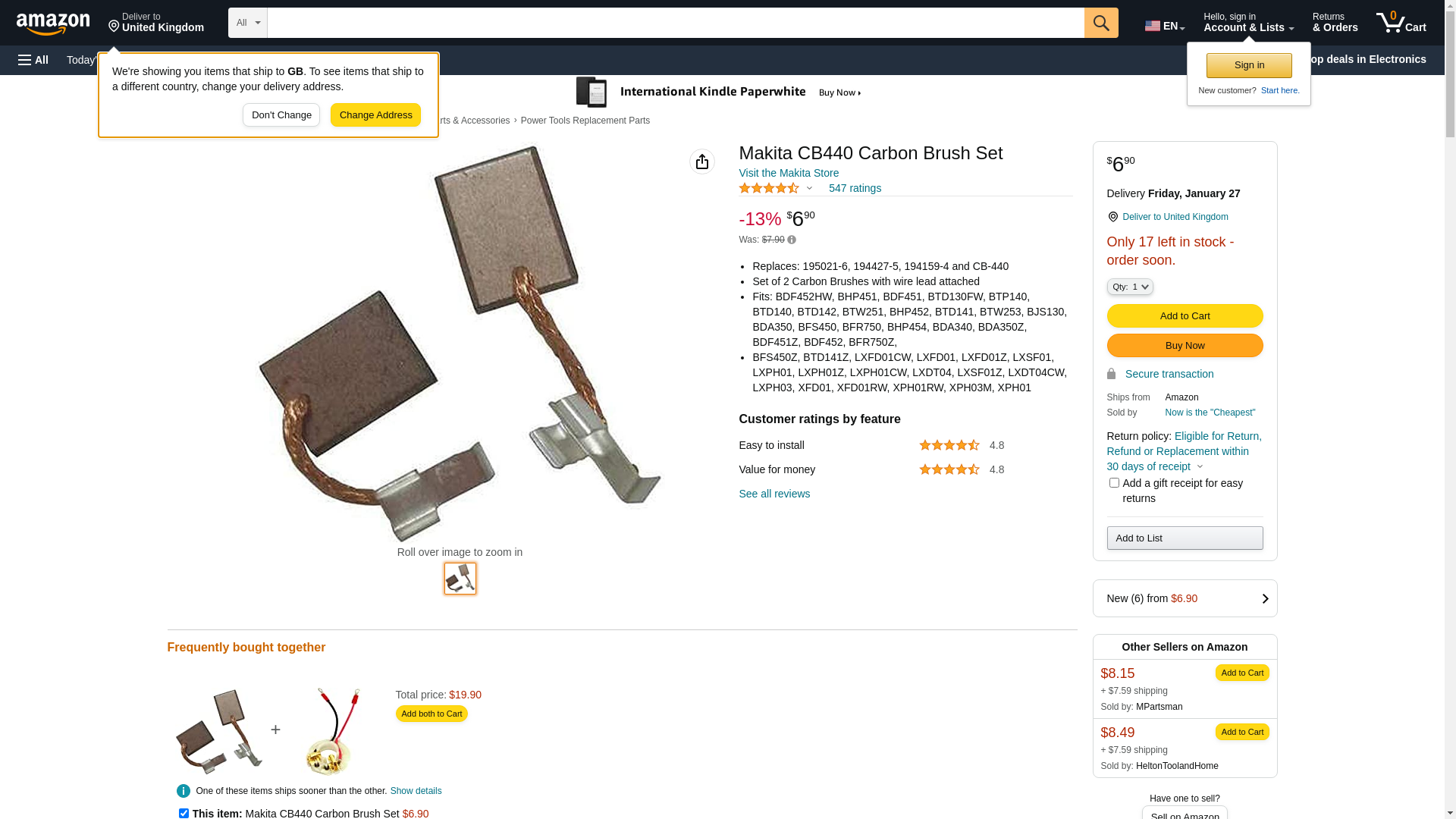Open the All search category dropdown
Screen dimensions: 1456x819
[248, 23]
